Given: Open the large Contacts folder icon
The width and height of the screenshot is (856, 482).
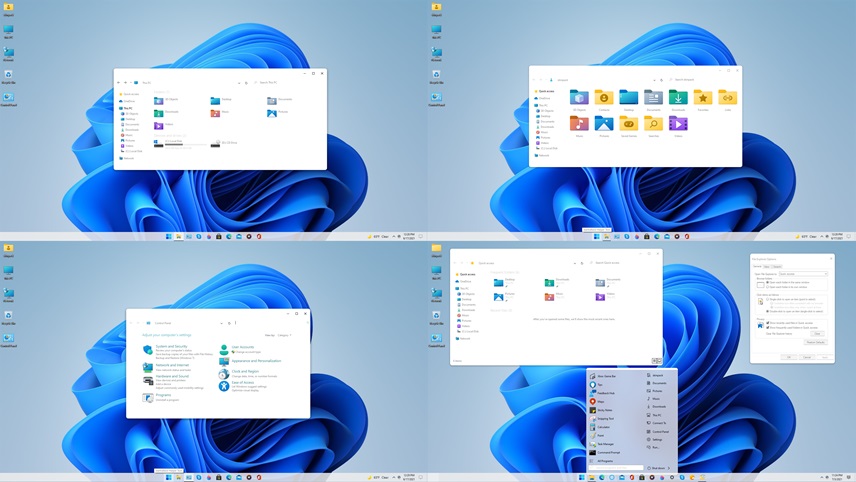Looking at the screenshot, I should coord(604,97).
